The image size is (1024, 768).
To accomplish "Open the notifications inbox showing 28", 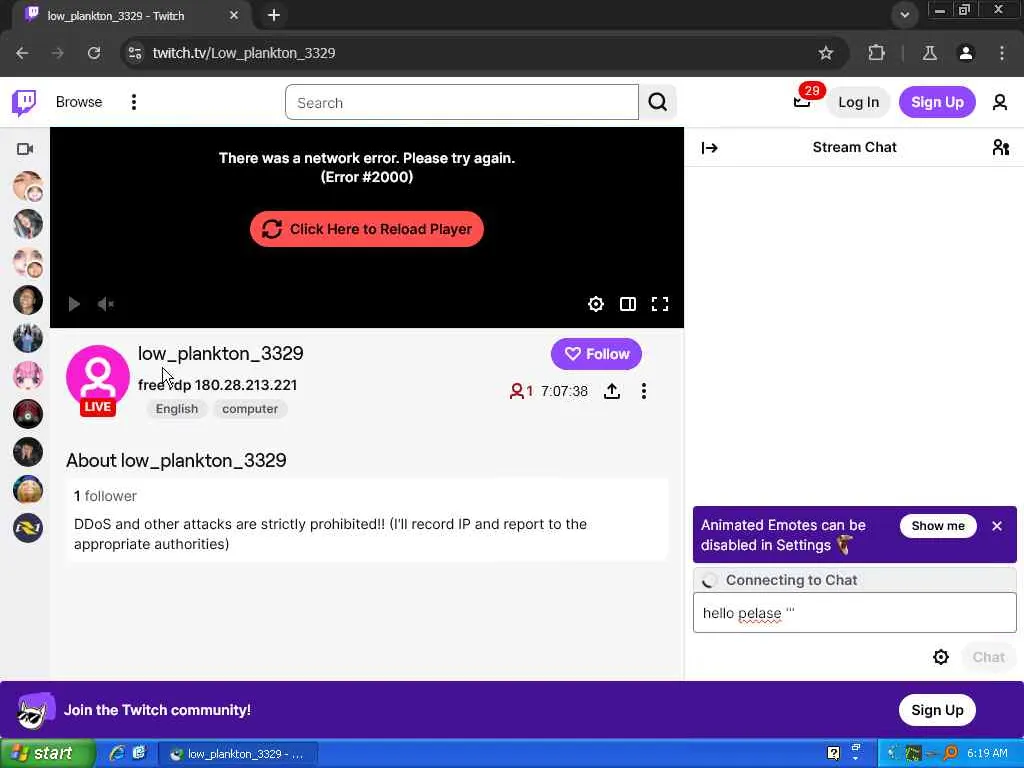I will pos(803,101).
